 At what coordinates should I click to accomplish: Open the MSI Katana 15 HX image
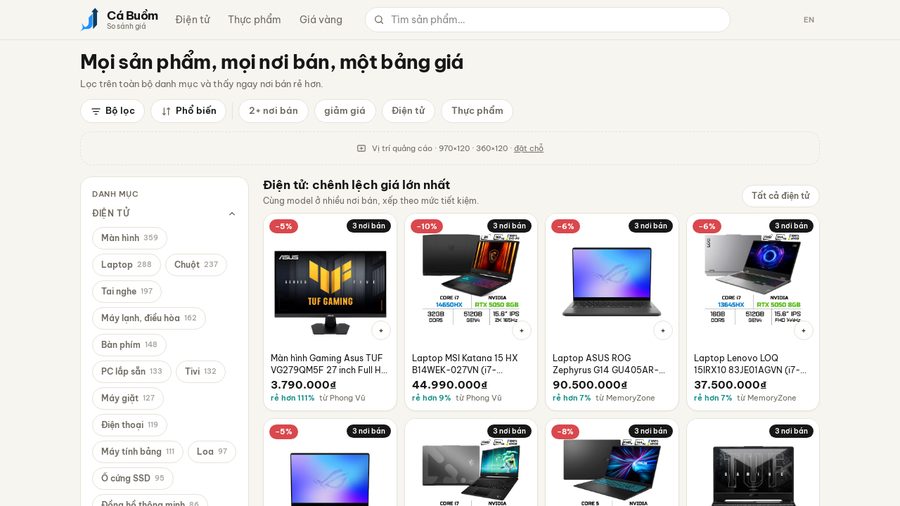471,281
